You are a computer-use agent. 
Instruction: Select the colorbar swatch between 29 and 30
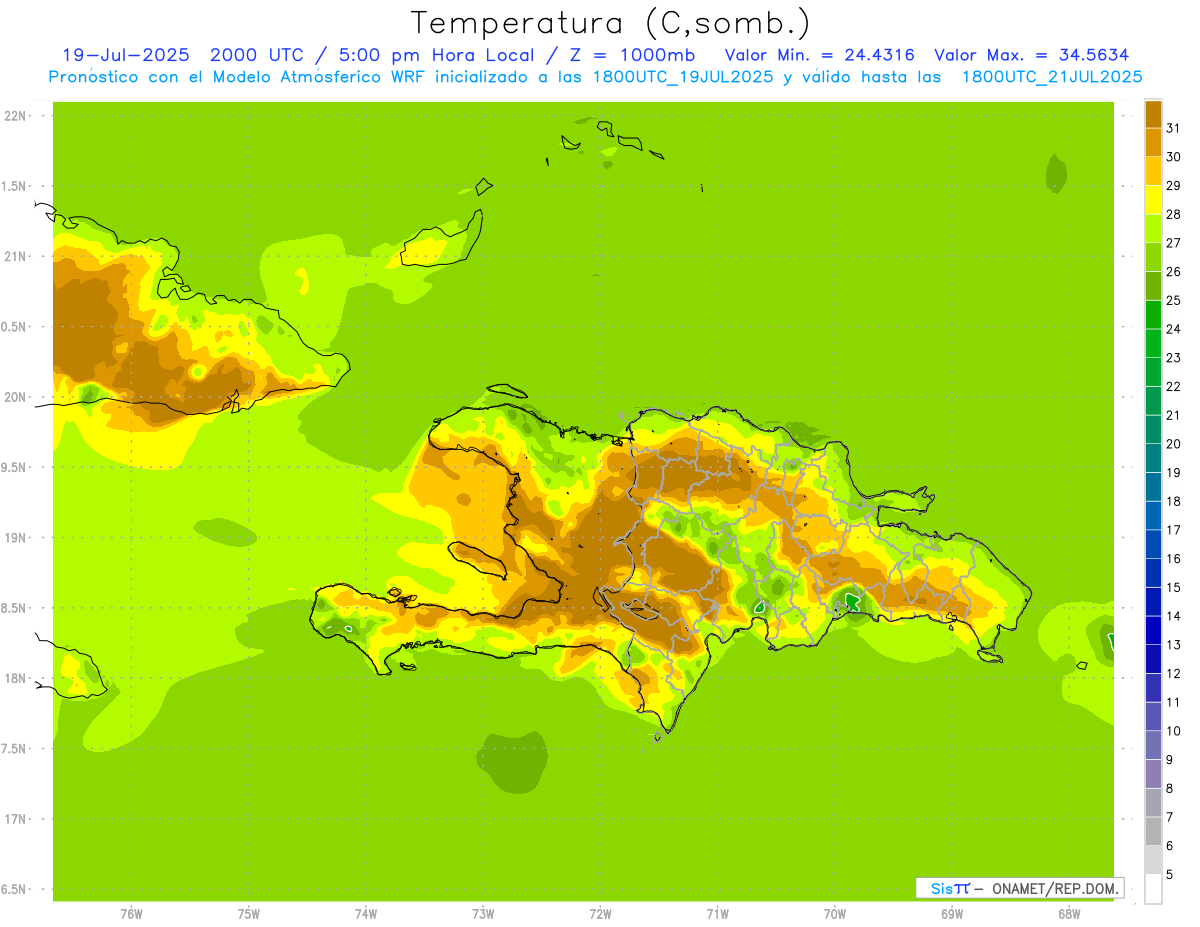pos(1153,171)
